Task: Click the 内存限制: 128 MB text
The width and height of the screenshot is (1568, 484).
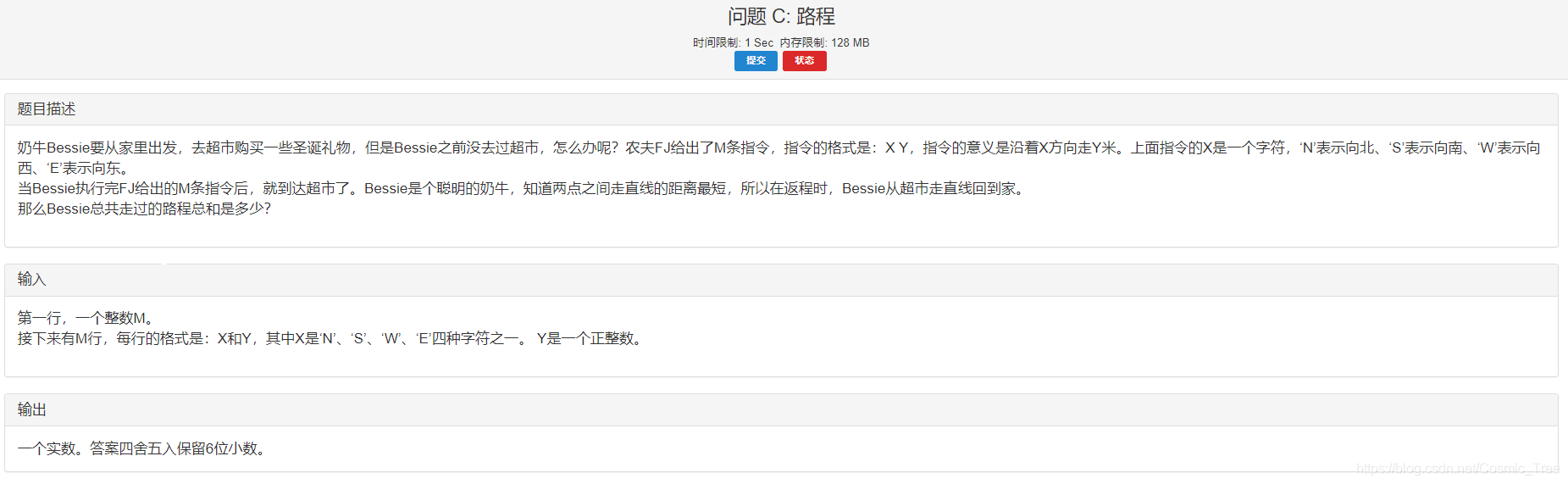Action: pos(825,42)
